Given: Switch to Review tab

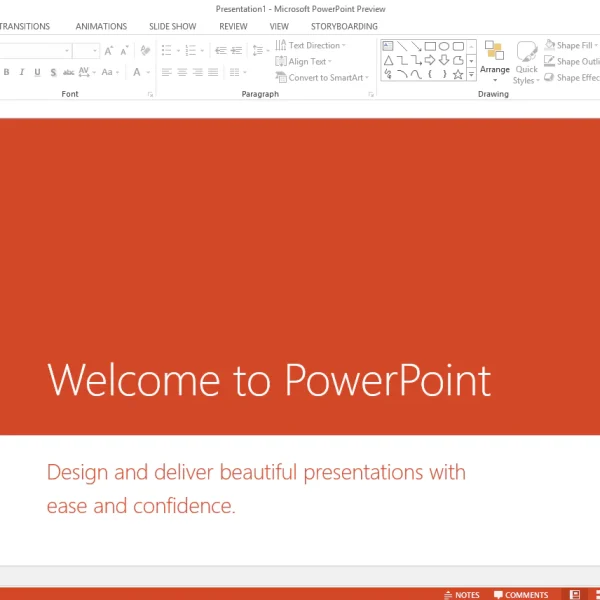Looking at the screenshot, I should tap(233, 26).
